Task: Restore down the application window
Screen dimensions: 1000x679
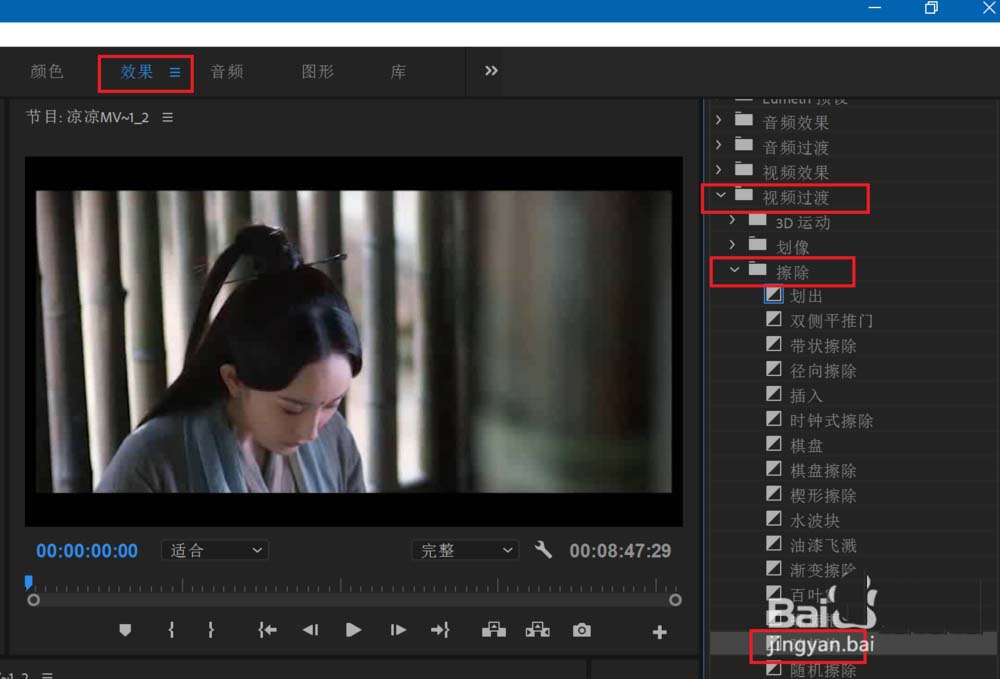Action: coord(931,8)
